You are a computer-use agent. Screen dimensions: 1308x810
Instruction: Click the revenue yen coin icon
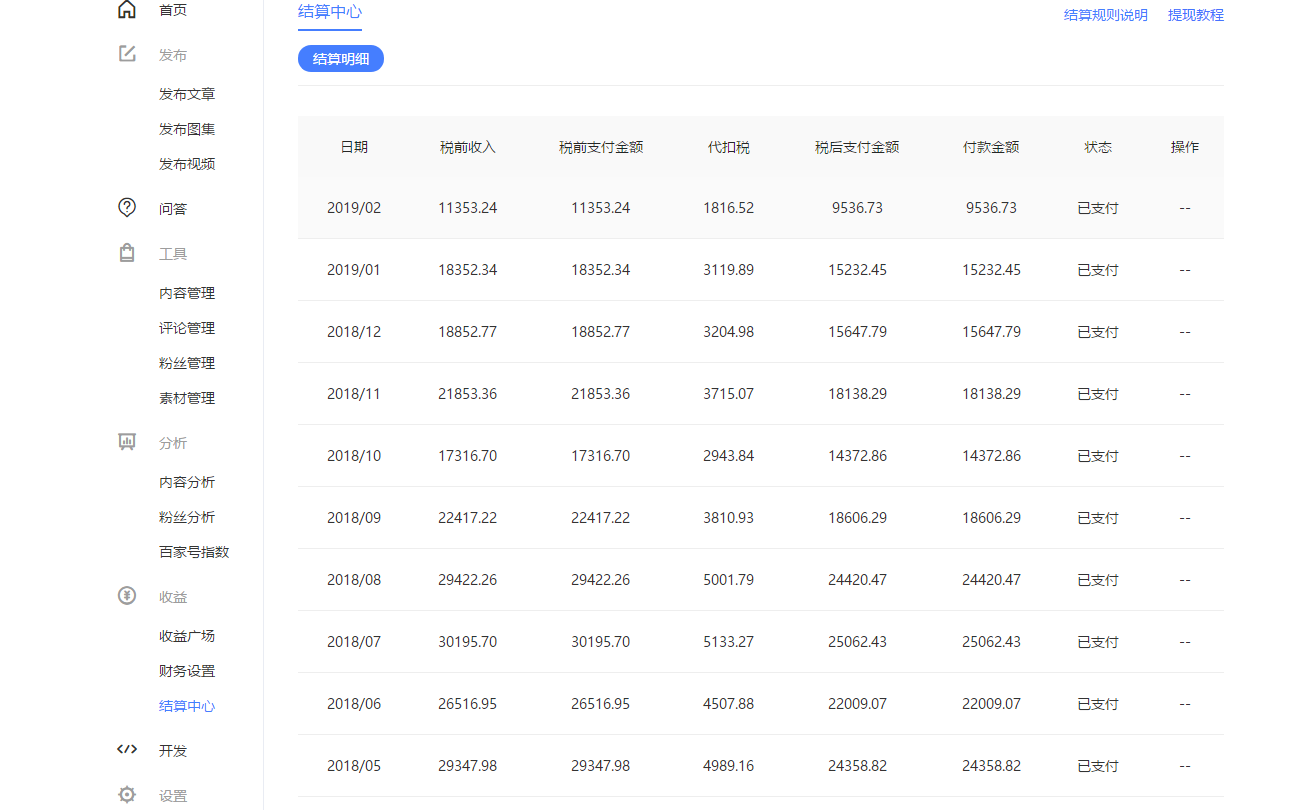point(127,596)
